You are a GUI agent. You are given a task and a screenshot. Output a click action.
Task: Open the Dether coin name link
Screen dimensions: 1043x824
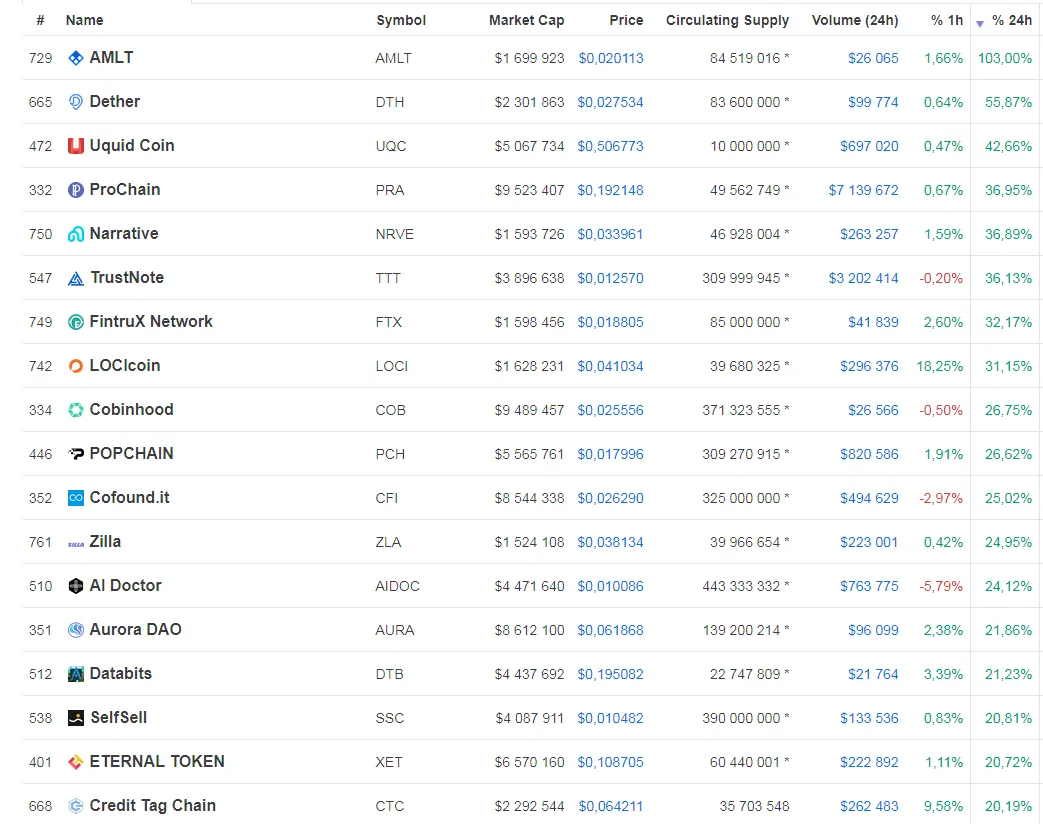114,102
